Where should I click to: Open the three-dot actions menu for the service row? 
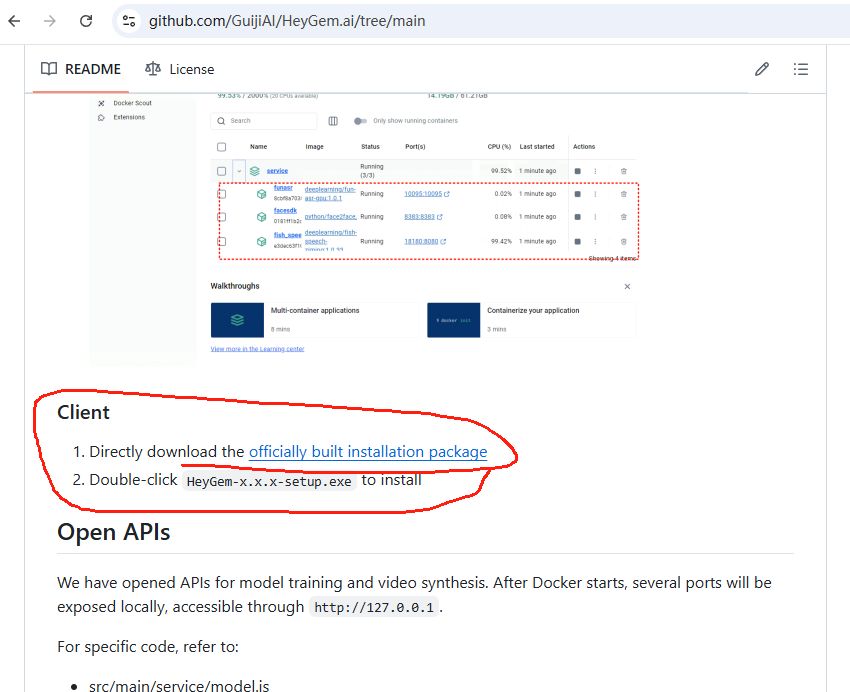tap(595, 171)
